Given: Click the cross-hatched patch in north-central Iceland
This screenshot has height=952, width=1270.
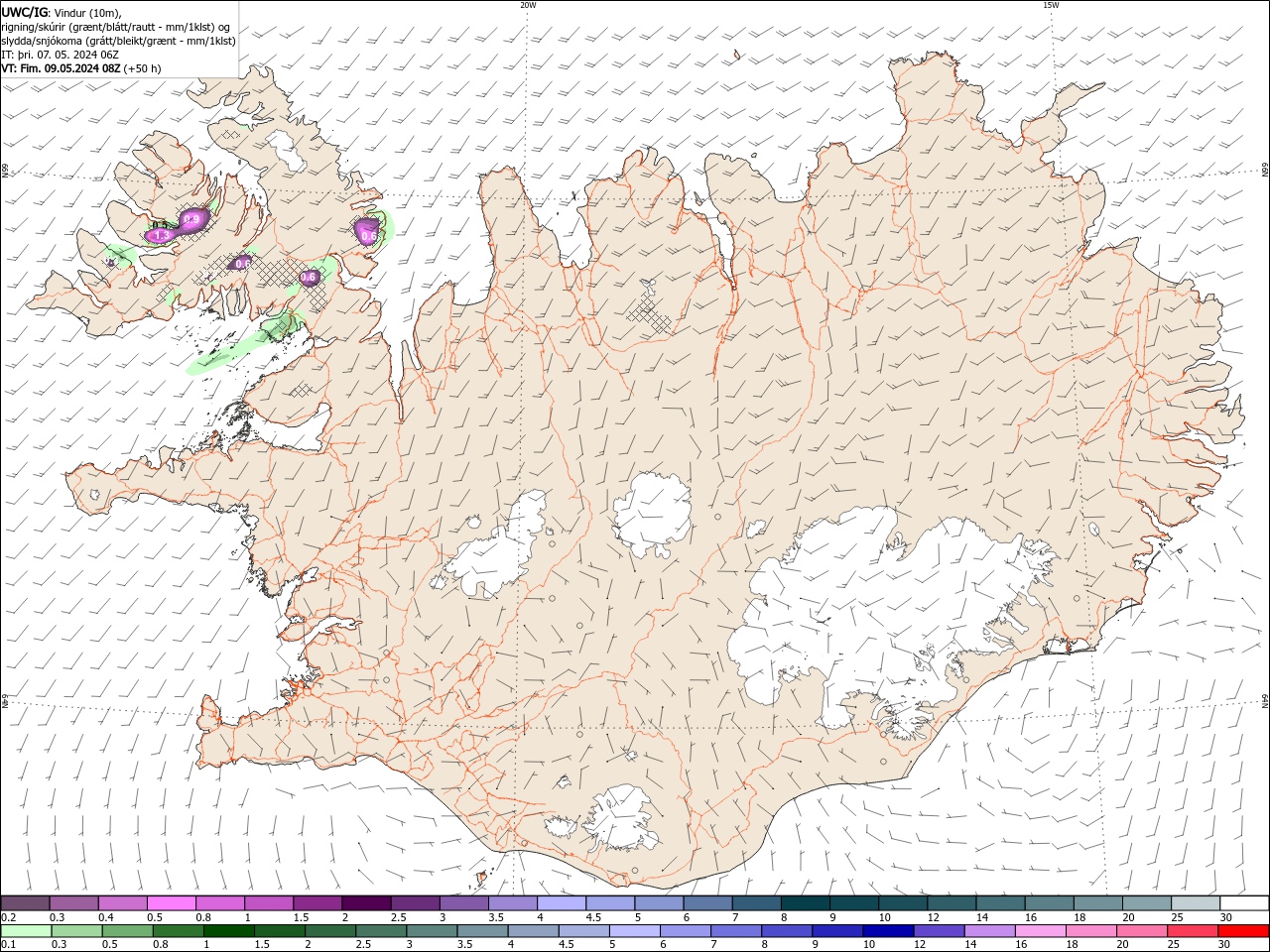Looking at the screenshot, I should point(648,313).
